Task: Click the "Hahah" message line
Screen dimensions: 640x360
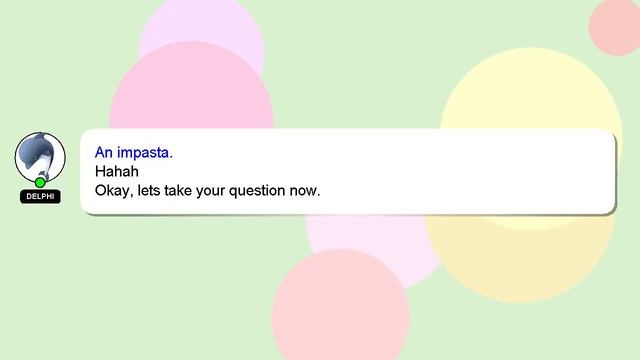Action: click(x=117, y=171)
